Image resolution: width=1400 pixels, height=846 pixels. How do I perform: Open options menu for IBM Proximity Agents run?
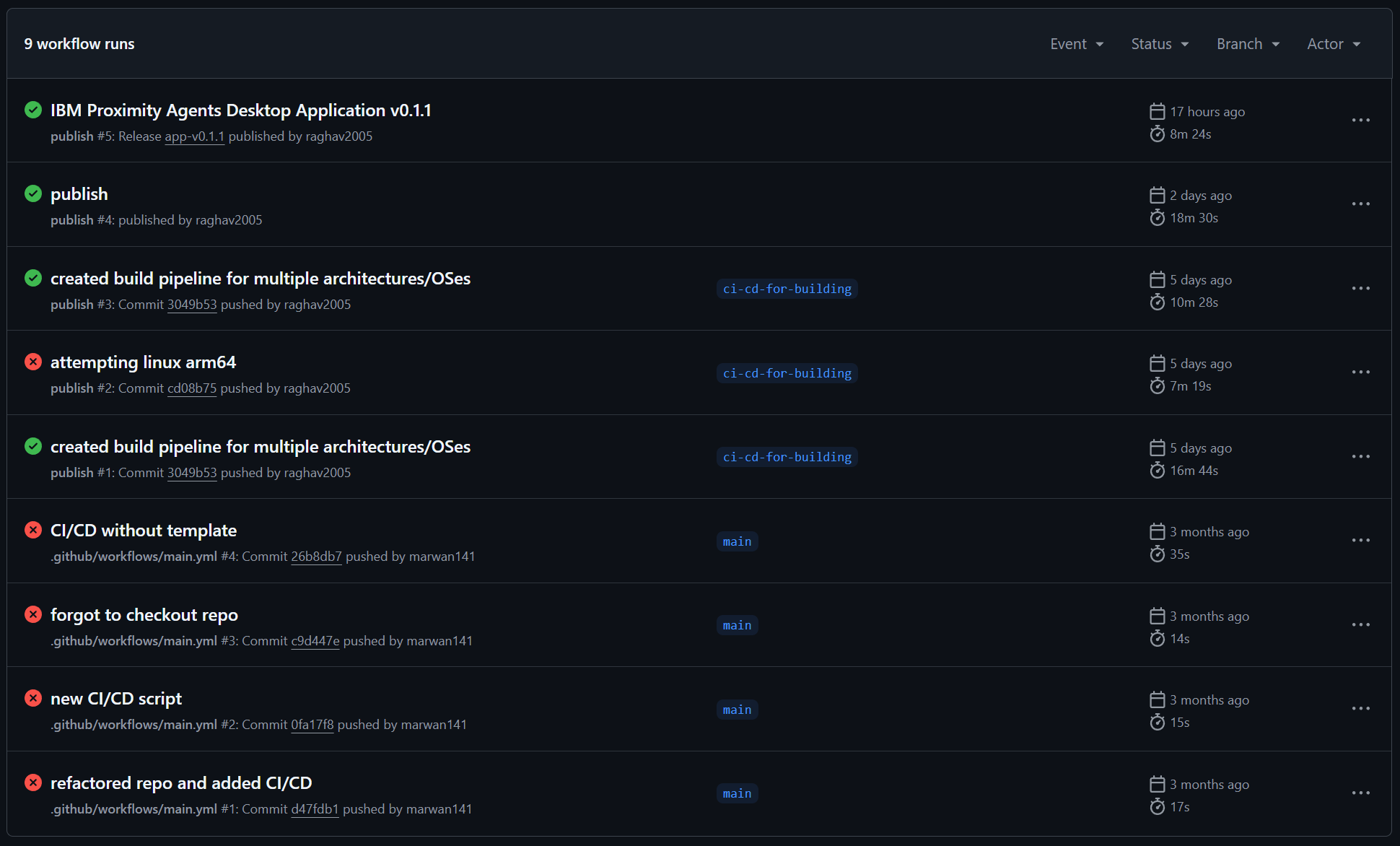tap(1360, 121)
